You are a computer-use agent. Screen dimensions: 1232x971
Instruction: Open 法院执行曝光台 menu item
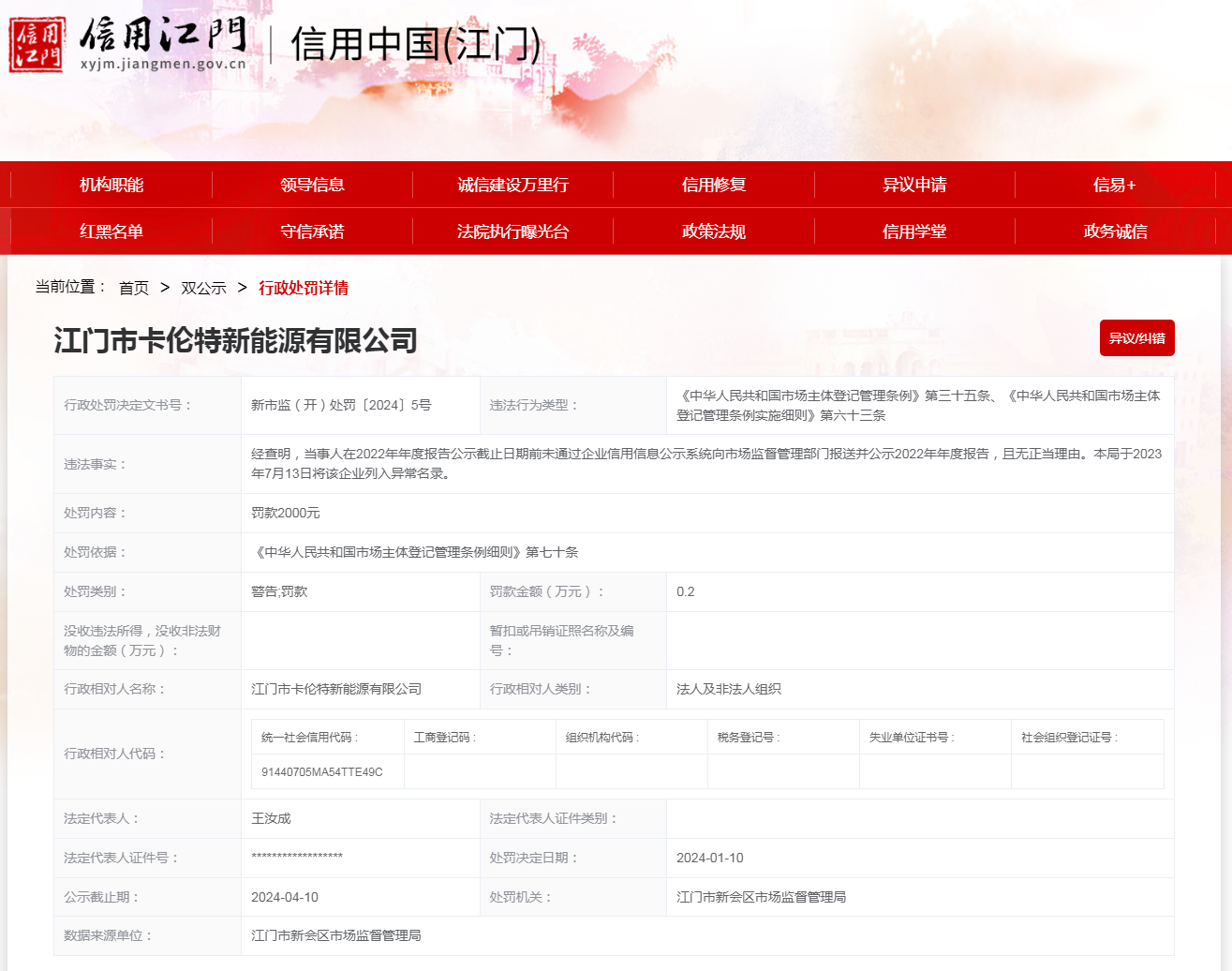[x=512, y=232]
